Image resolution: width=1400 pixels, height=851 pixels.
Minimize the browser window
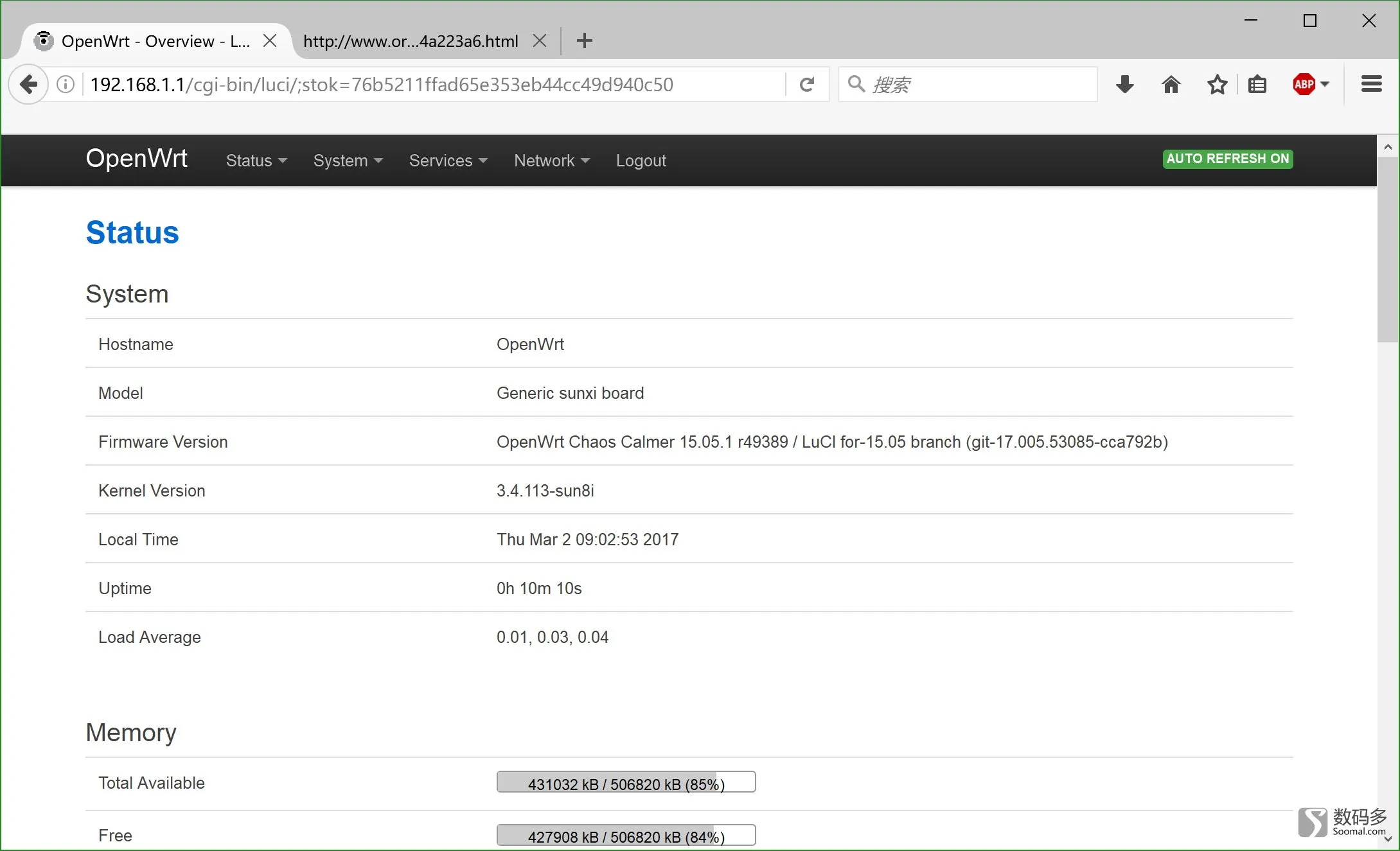[1250, 21]
